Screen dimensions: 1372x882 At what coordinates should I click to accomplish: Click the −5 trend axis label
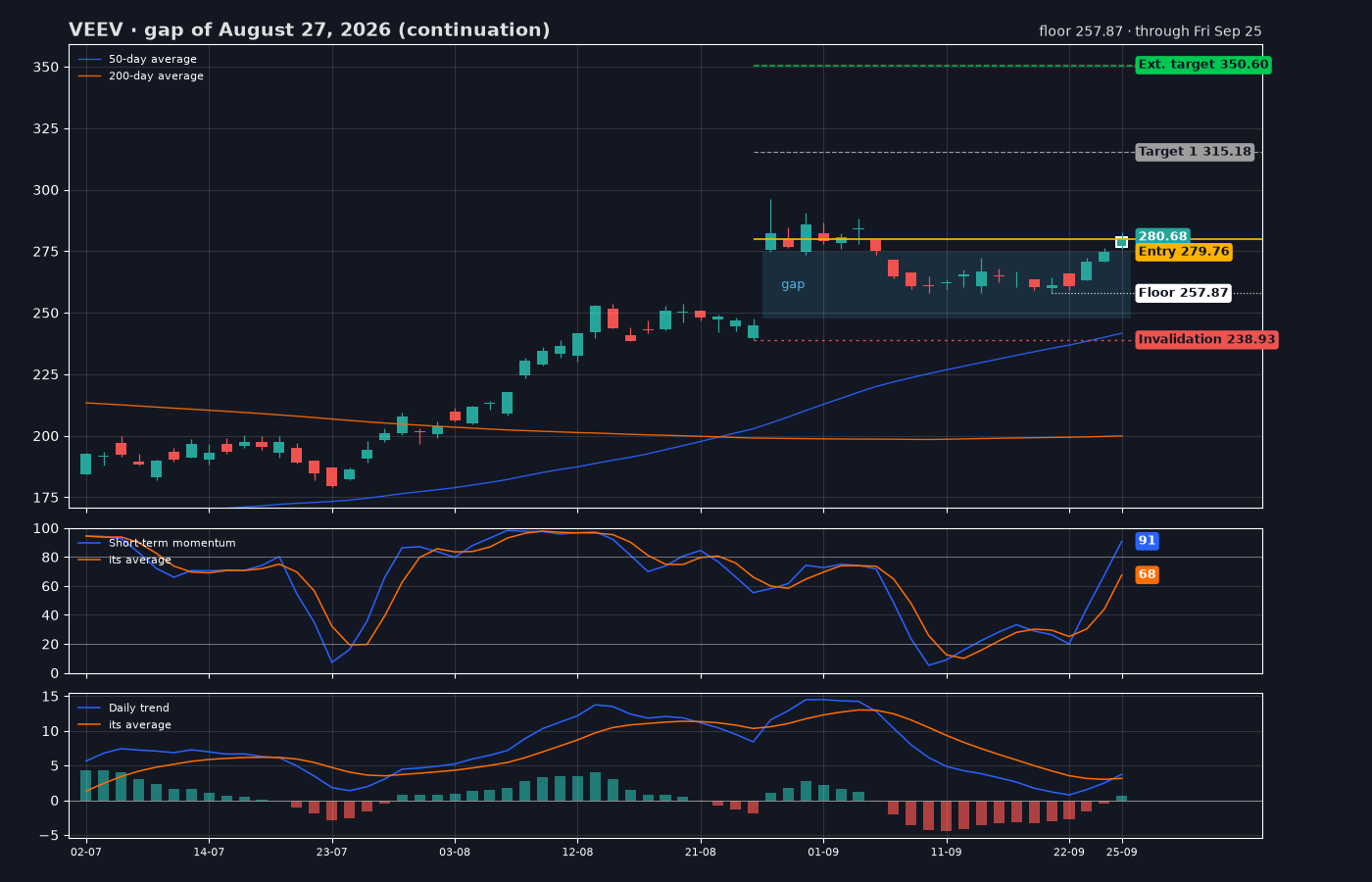(x=48, y=836)
